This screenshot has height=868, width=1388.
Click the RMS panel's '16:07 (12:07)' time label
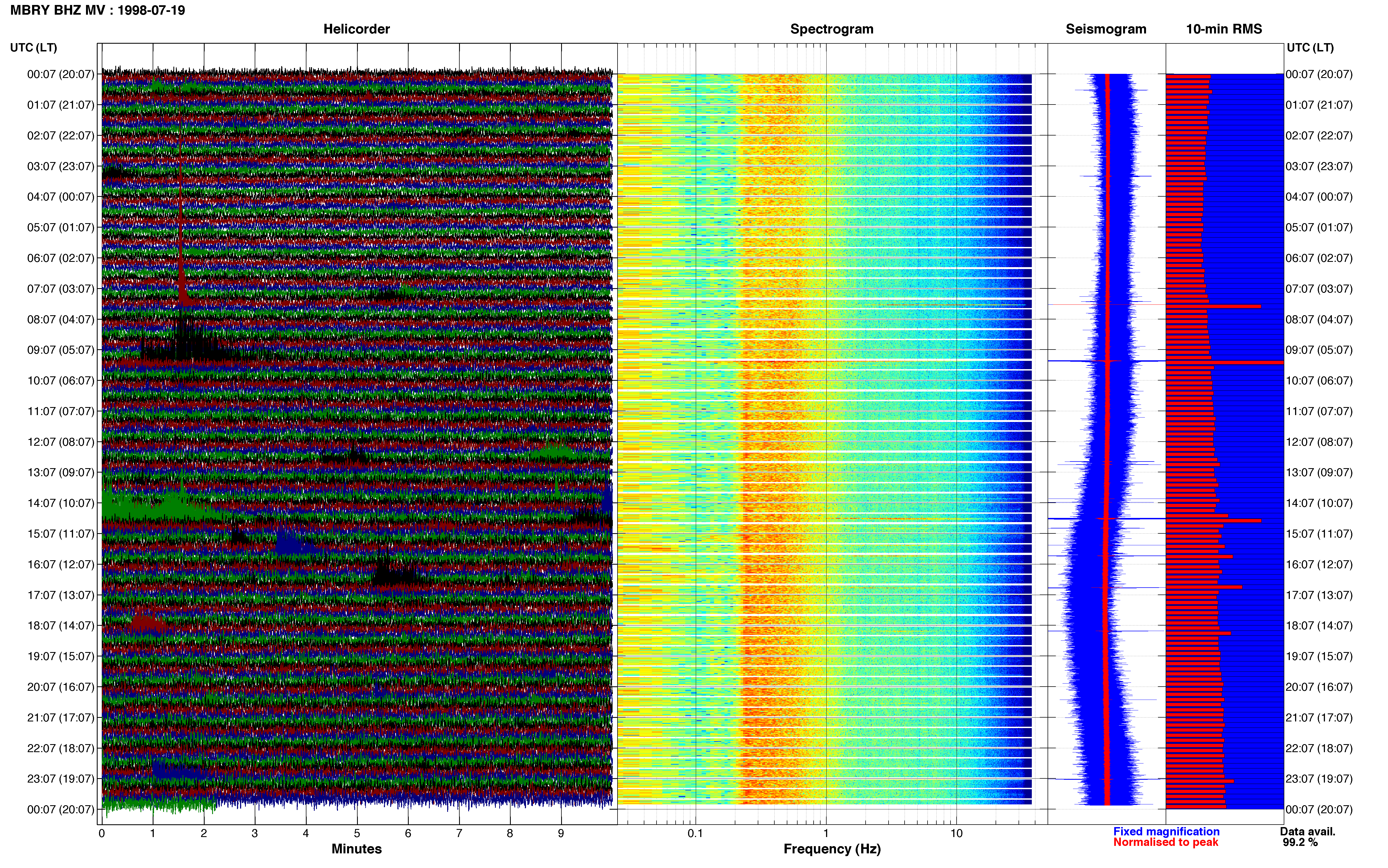click(1319, 565)
